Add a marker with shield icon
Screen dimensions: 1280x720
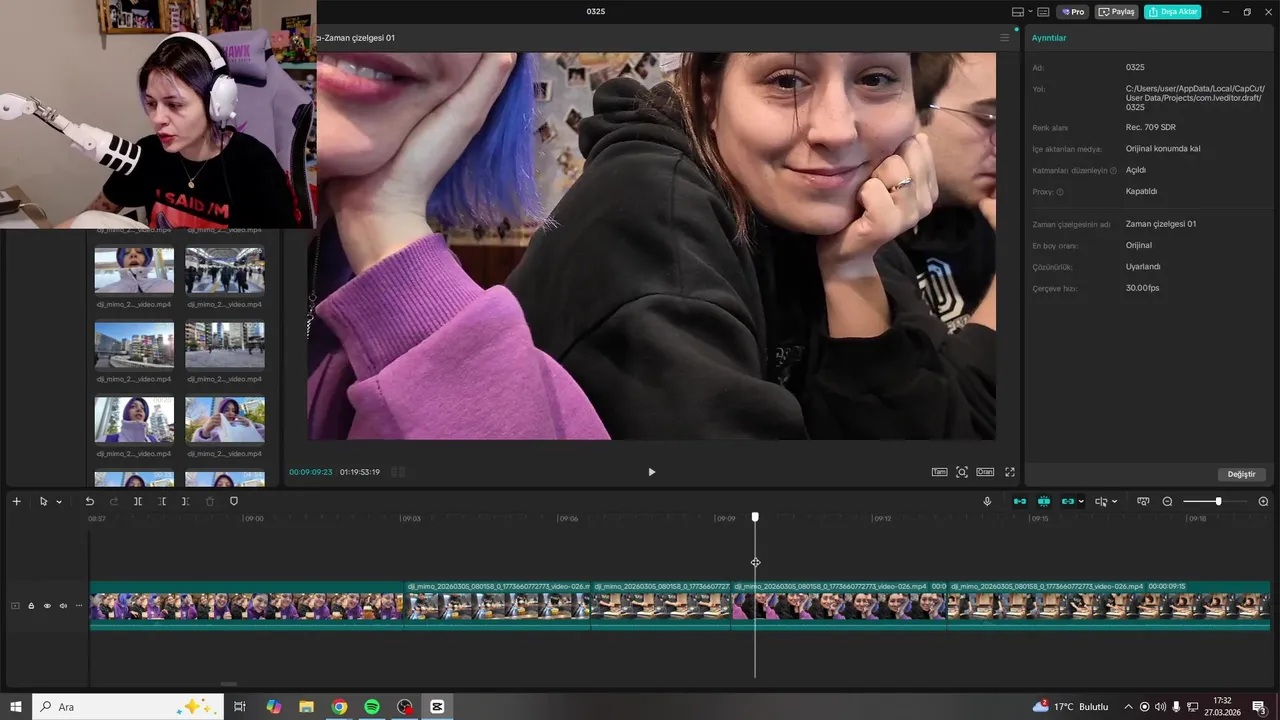234,501
